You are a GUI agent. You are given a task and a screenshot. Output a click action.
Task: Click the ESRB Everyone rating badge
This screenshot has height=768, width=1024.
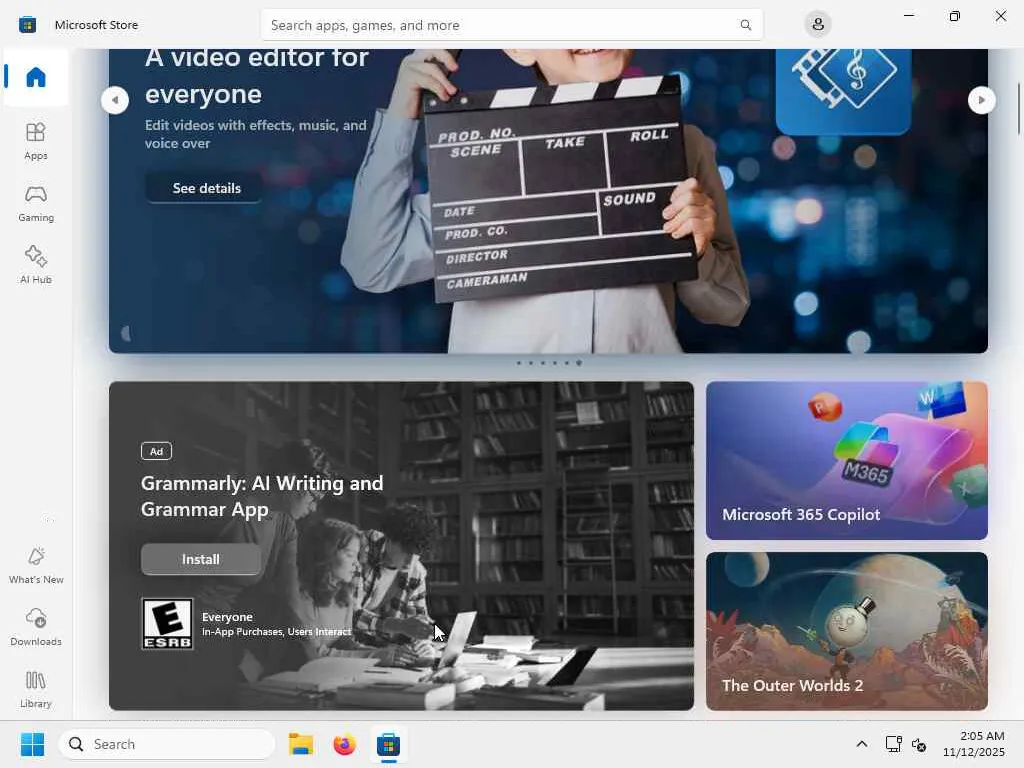click(167, 624)
